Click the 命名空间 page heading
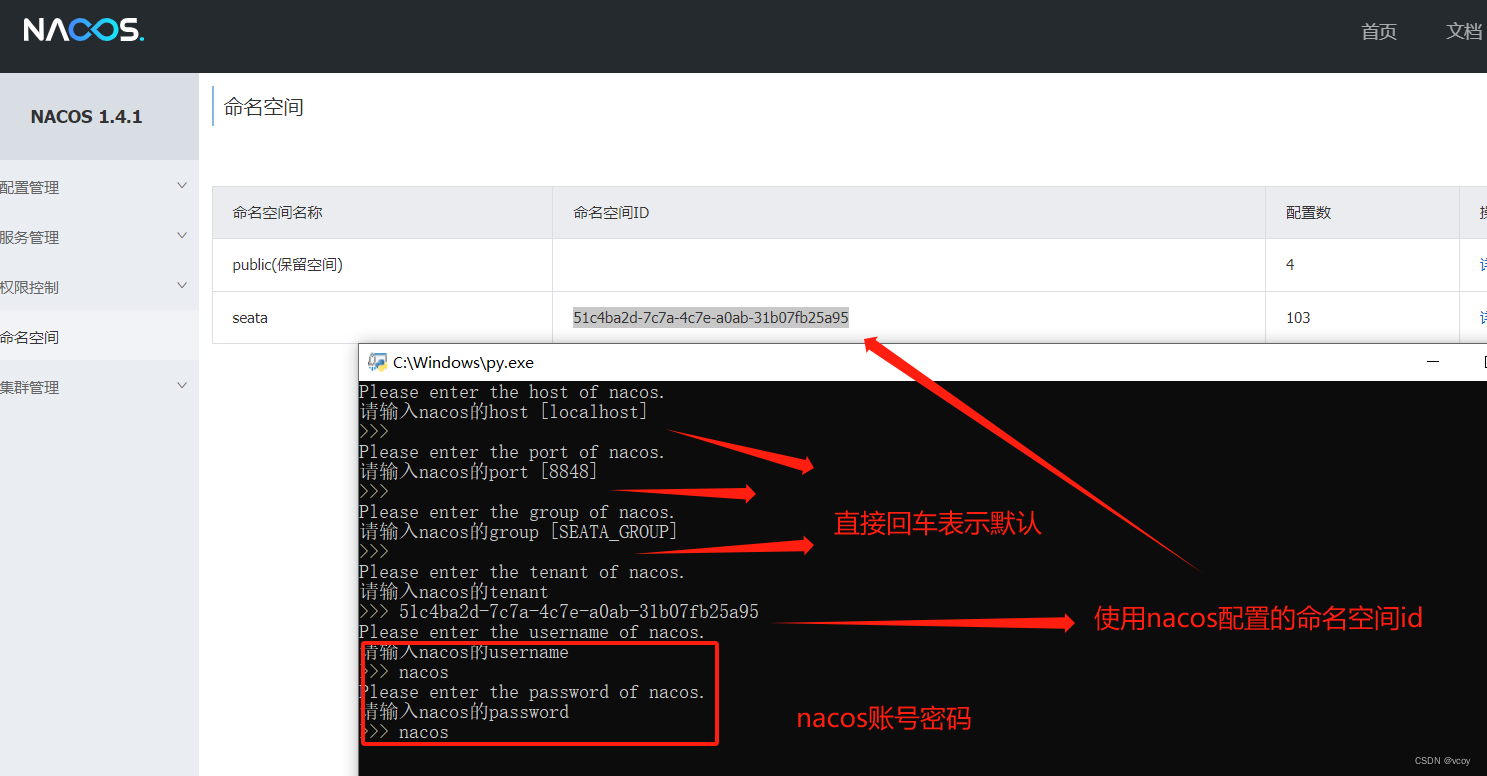This screenshot has width=1487, height=776. pos(264,107)
